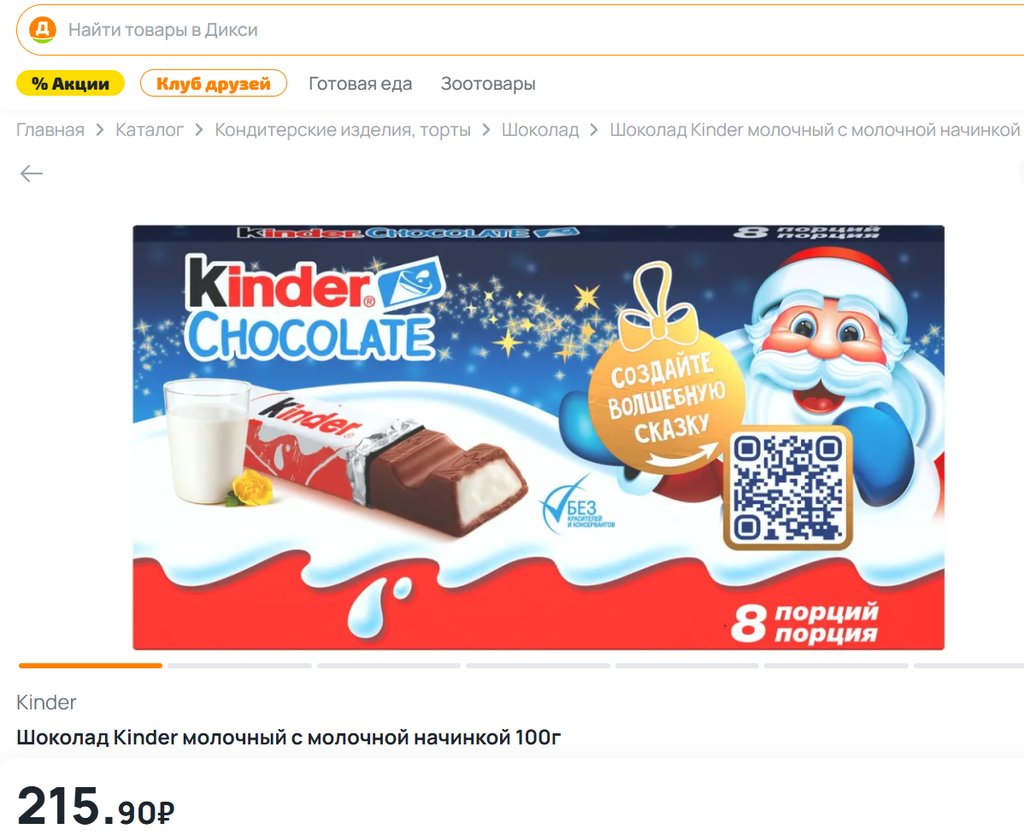Open the Зоотовары menu item
This screenshot has height=835, width=1024.
pos(488,84)
